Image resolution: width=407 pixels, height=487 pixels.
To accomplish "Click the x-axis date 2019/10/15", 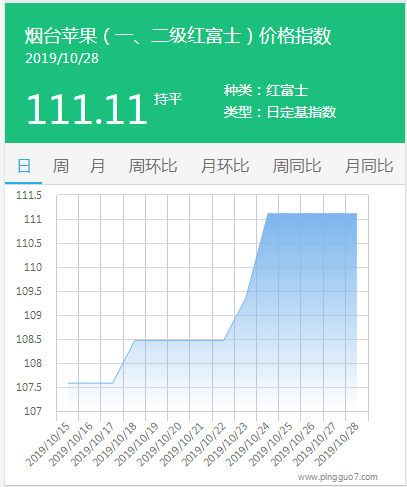I will click(x=48, y=444).
